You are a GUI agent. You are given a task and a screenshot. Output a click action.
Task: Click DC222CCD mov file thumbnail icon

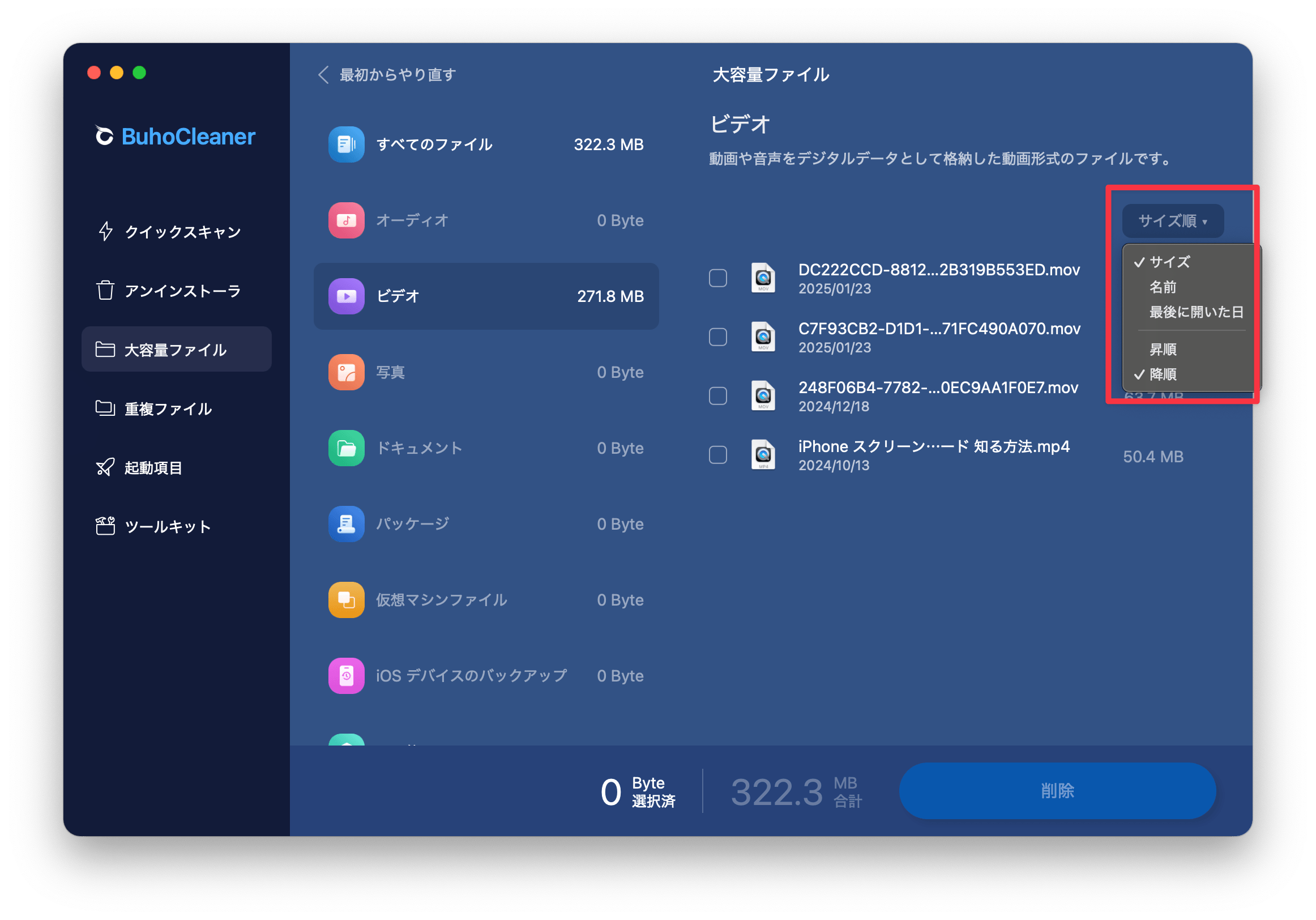[763, 278]
